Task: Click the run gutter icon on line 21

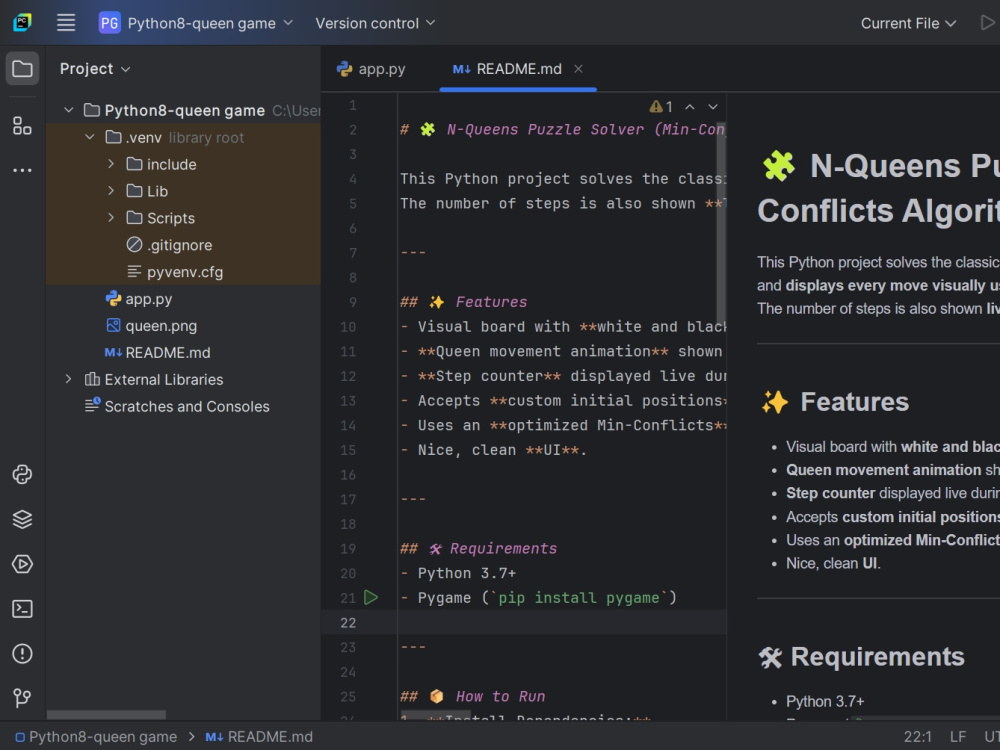Action: (371, 598)
